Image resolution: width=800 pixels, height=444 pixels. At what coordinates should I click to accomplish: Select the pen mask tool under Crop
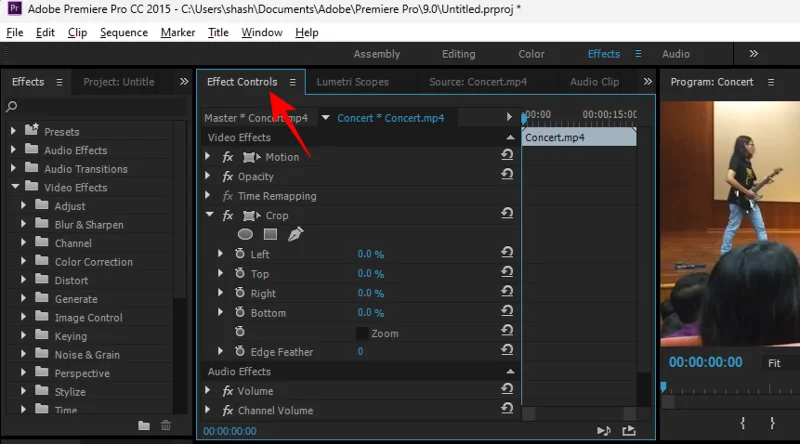295,234
